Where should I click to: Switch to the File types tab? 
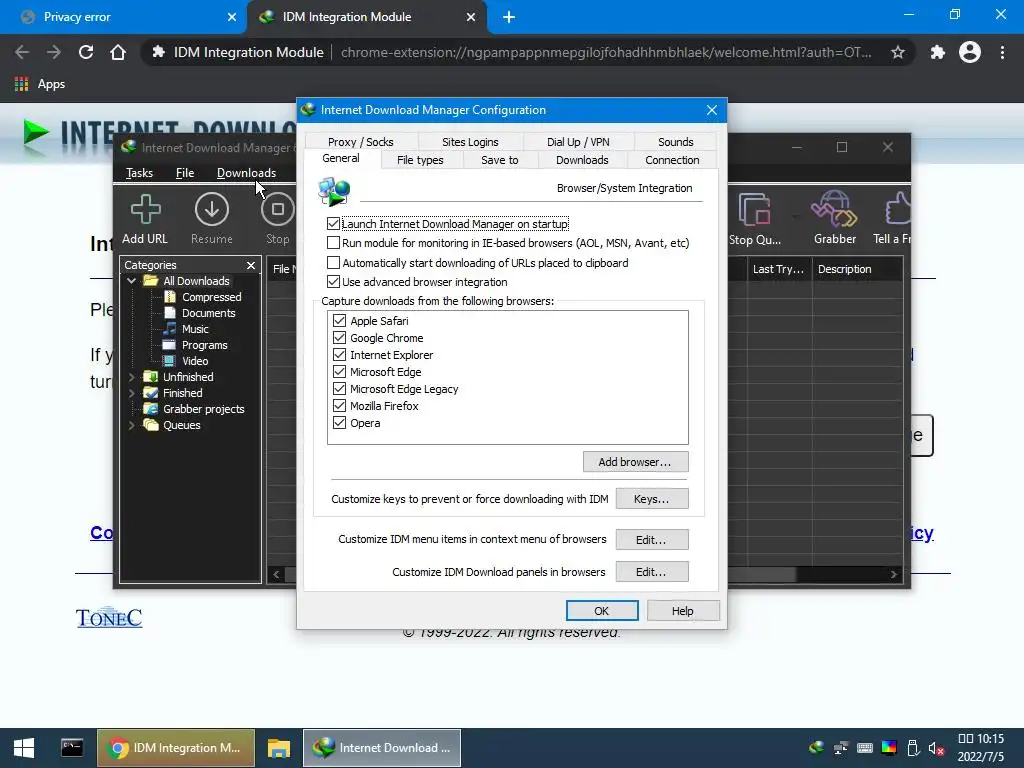pos(420,160)
